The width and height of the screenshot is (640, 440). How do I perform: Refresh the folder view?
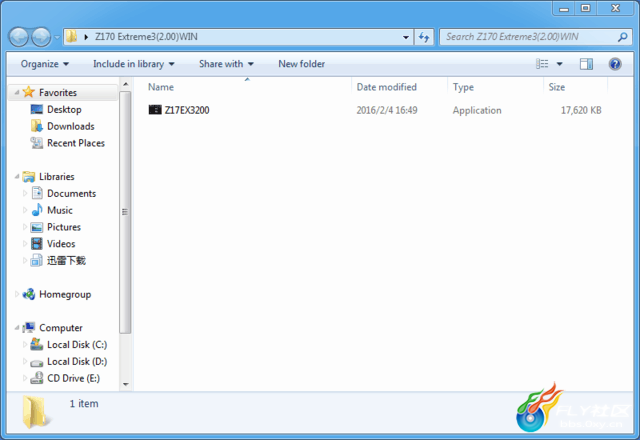[424, 37]
